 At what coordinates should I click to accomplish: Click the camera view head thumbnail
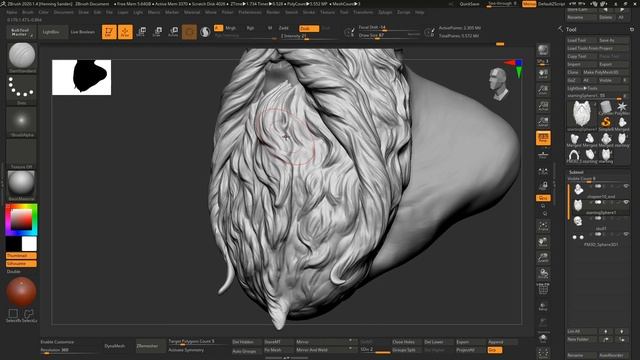(x=499, y=84)
